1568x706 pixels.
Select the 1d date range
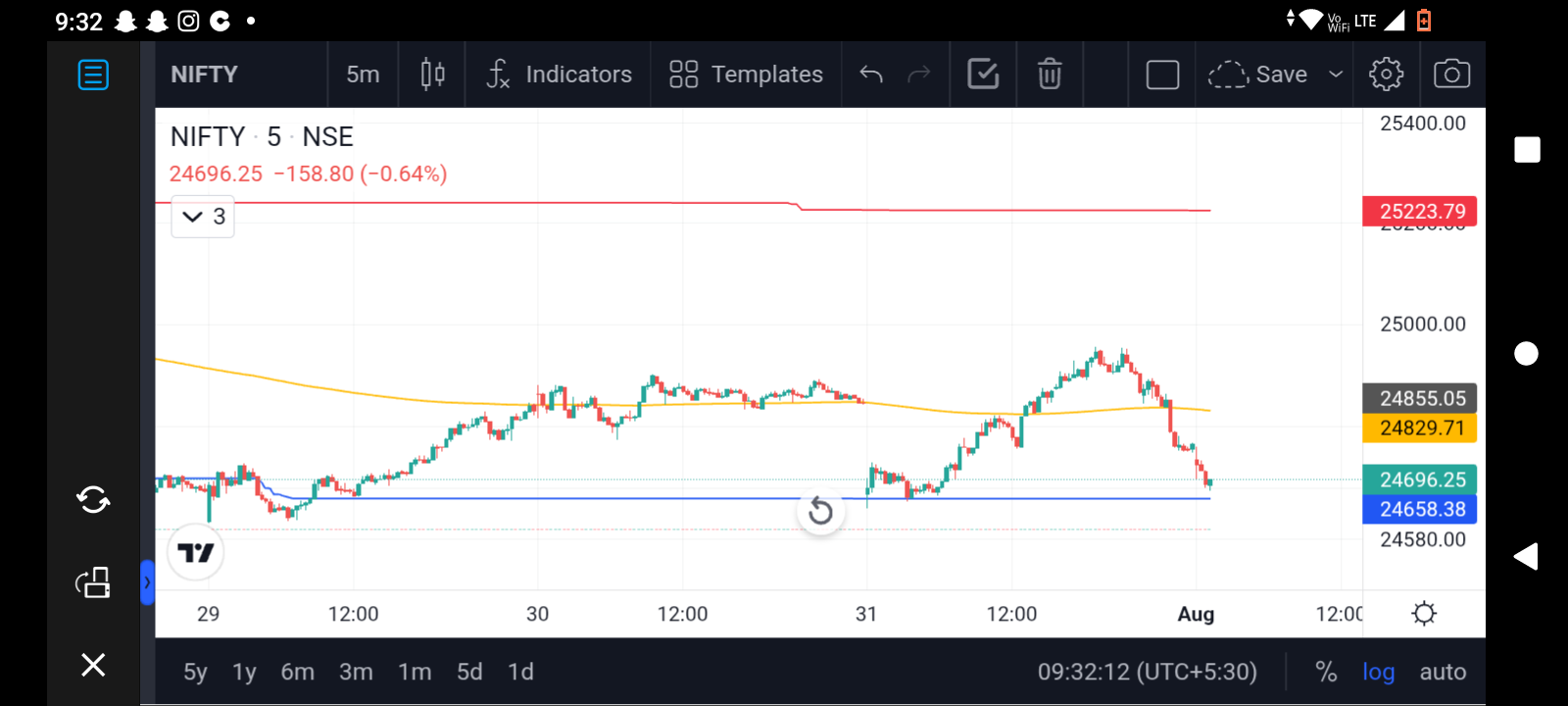click(520, 672)
